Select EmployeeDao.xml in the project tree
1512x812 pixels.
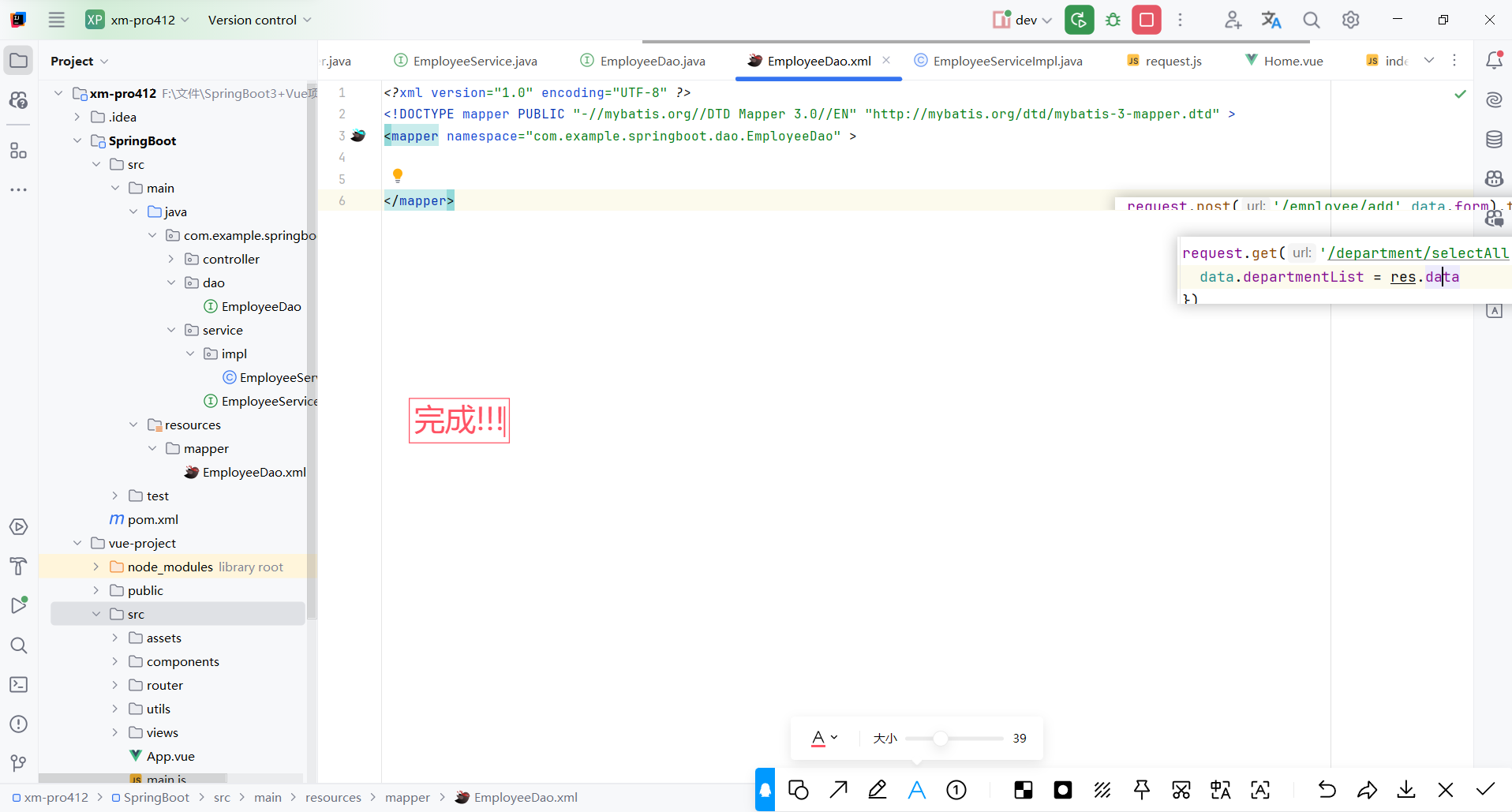click(253, 472)
